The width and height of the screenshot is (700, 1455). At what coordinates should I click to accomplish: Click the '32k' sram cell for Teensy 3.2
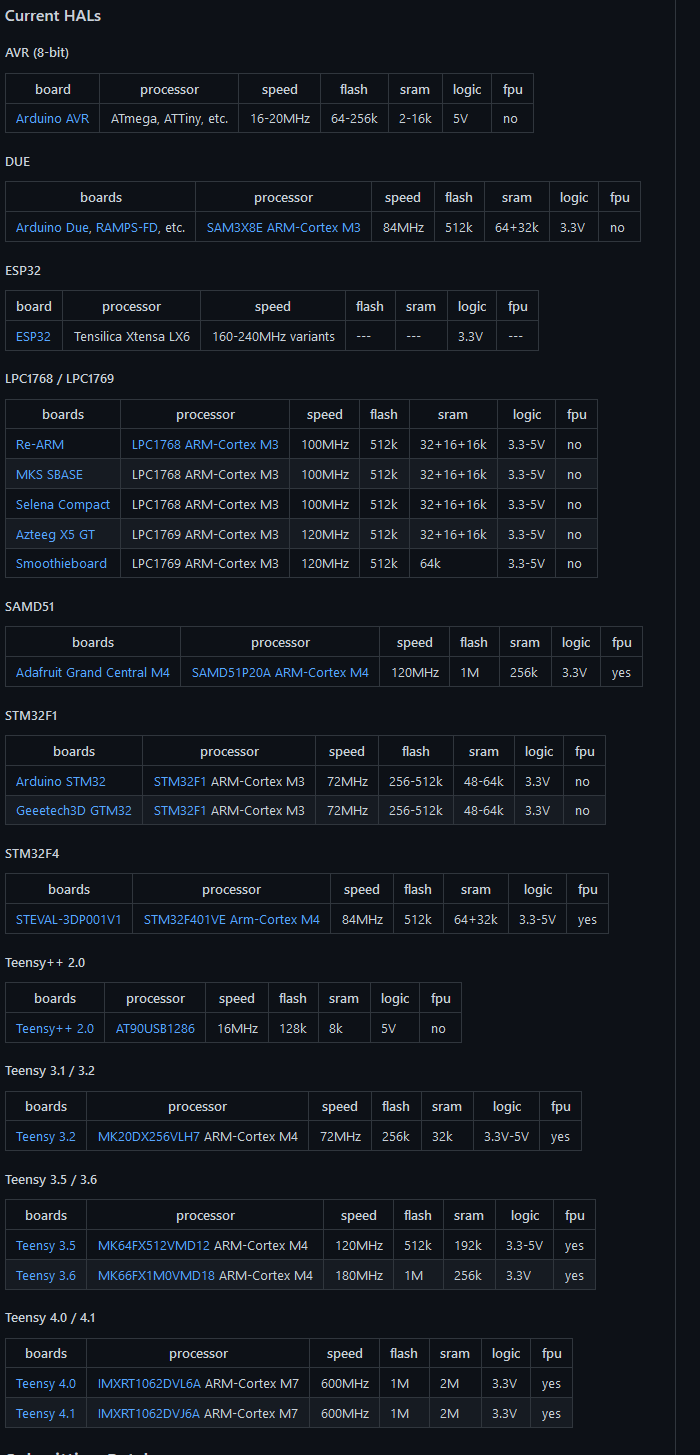[447, 1136]
